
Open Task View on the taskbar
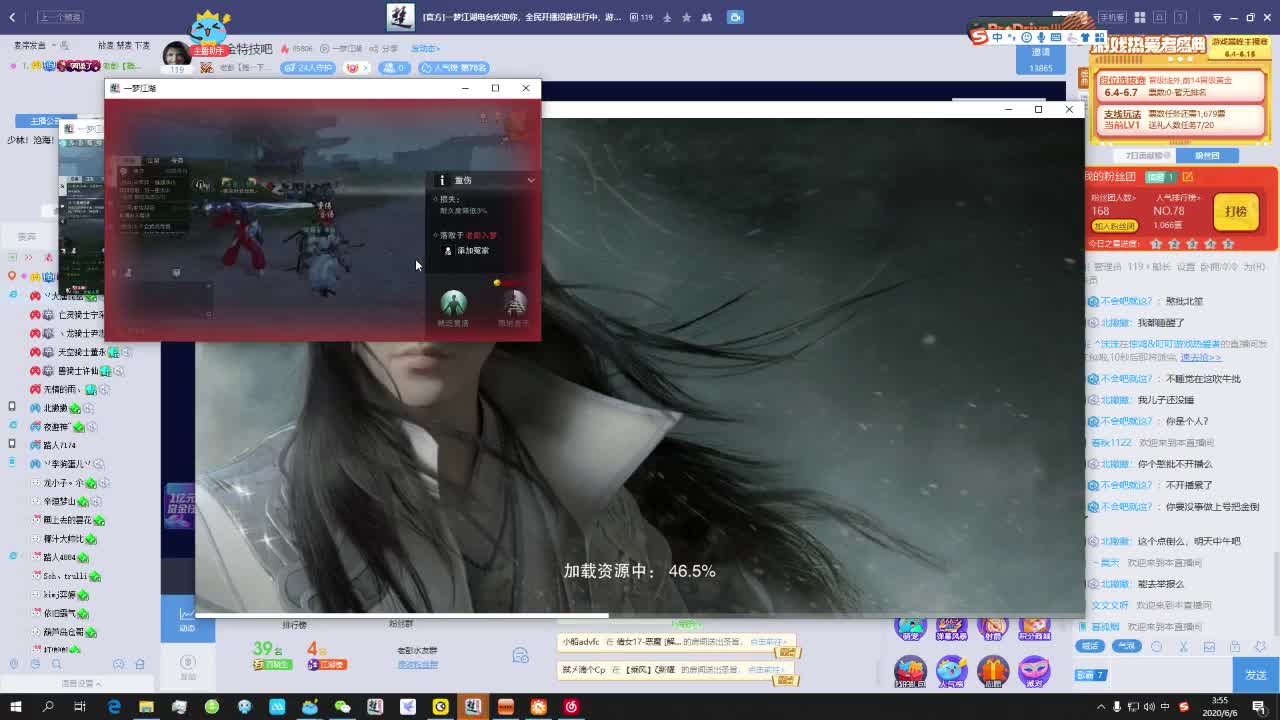pos(80,706)
